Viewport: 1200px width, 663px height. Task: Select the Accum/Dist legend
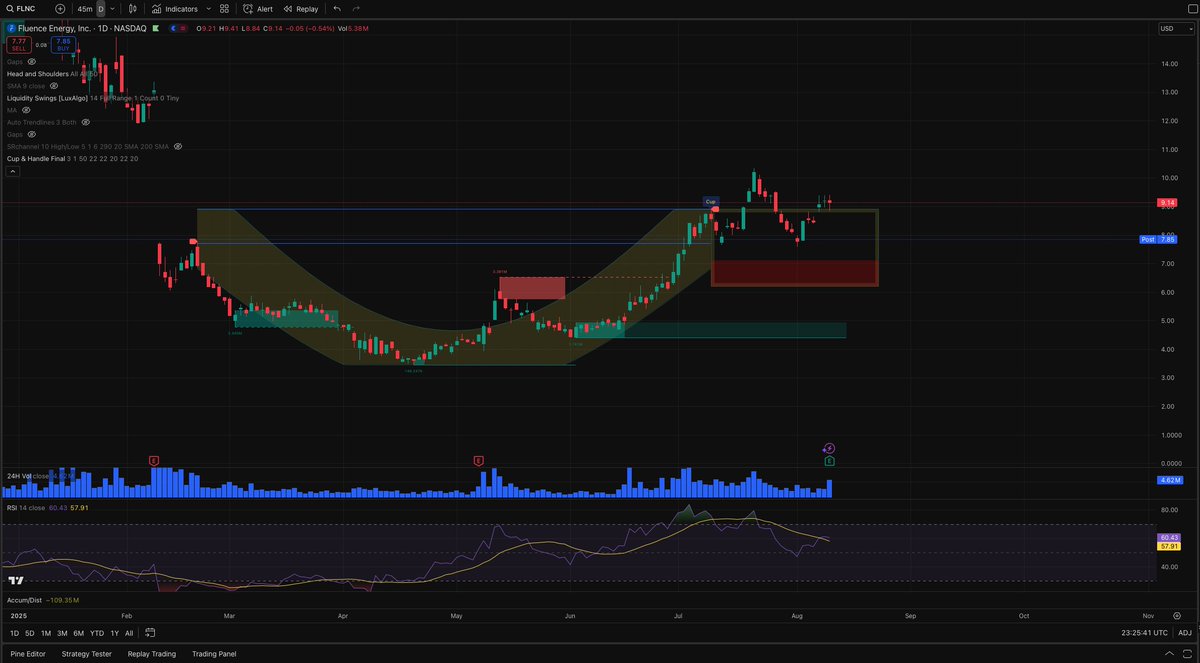[x=43, y=600]
